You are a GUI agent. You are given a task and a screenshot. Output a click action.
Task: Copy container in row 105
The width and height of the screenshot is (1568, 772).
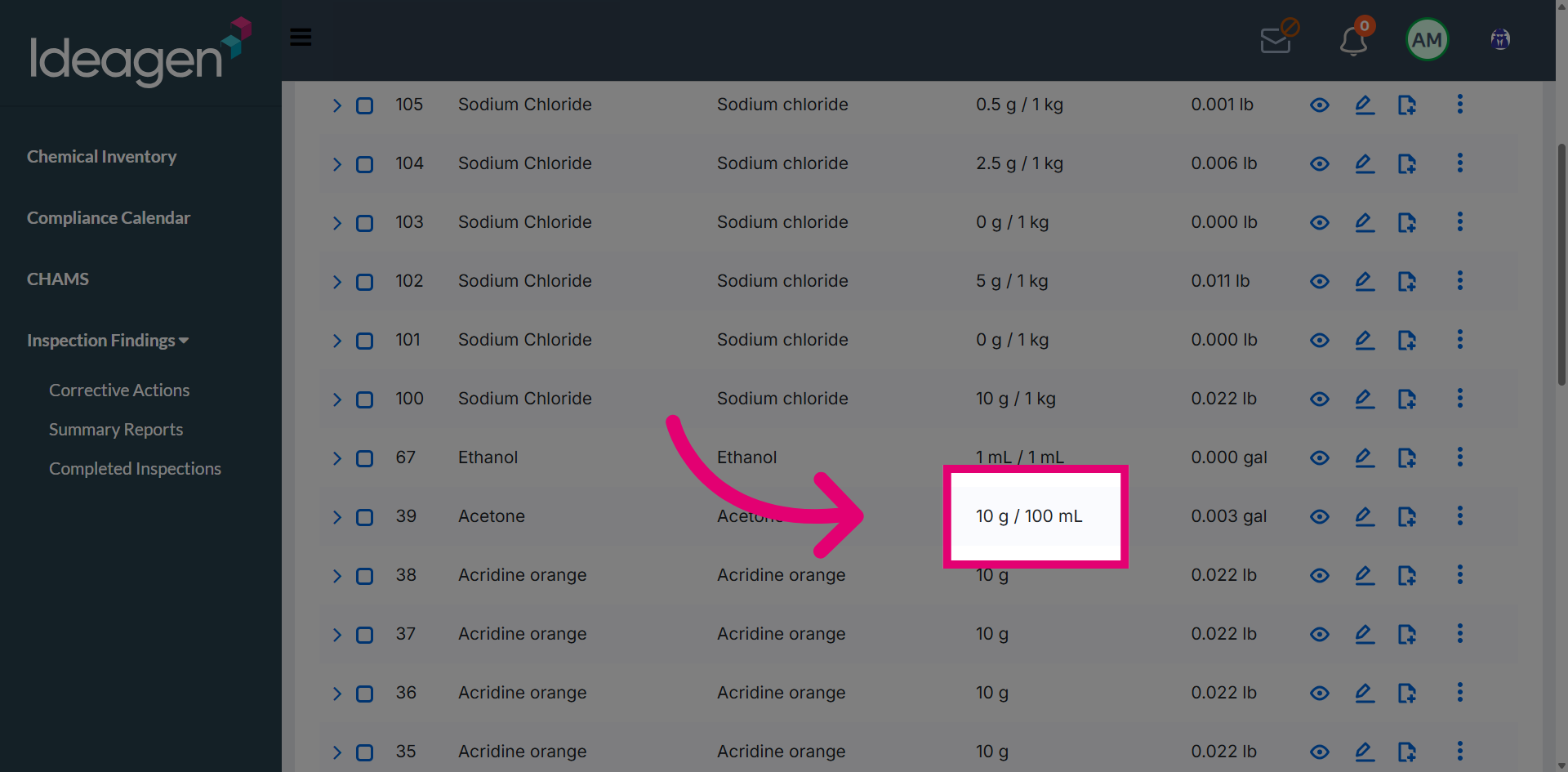point(1406,105)
